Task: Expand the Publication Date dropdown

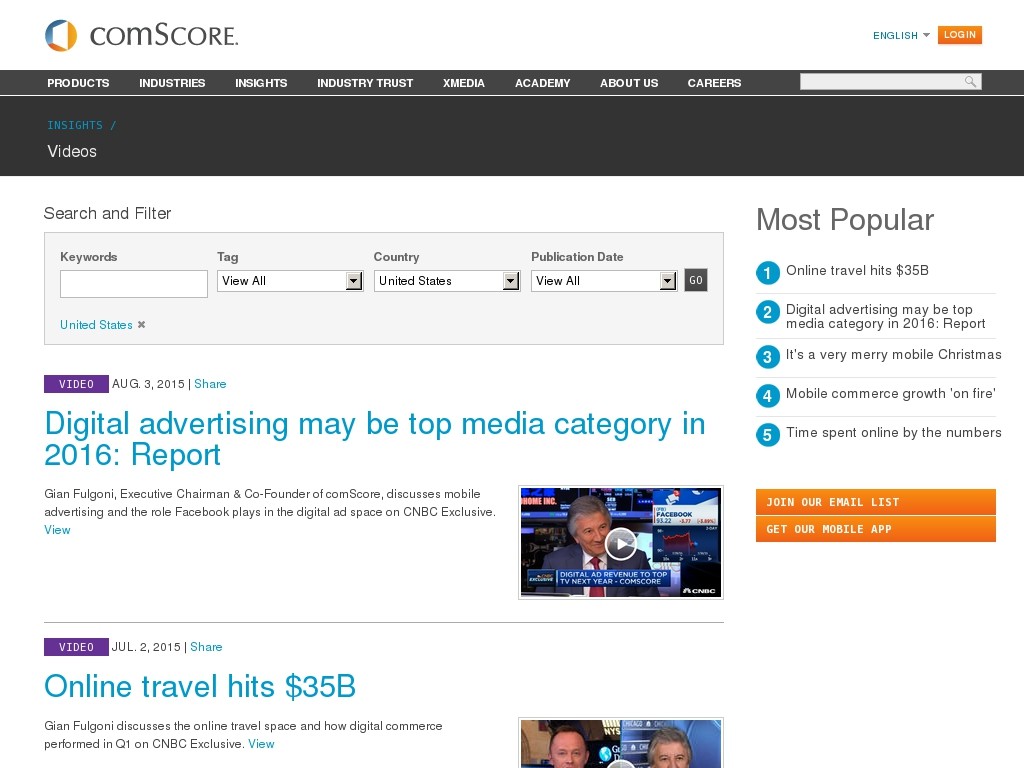Action: click(x=604, y=281)
